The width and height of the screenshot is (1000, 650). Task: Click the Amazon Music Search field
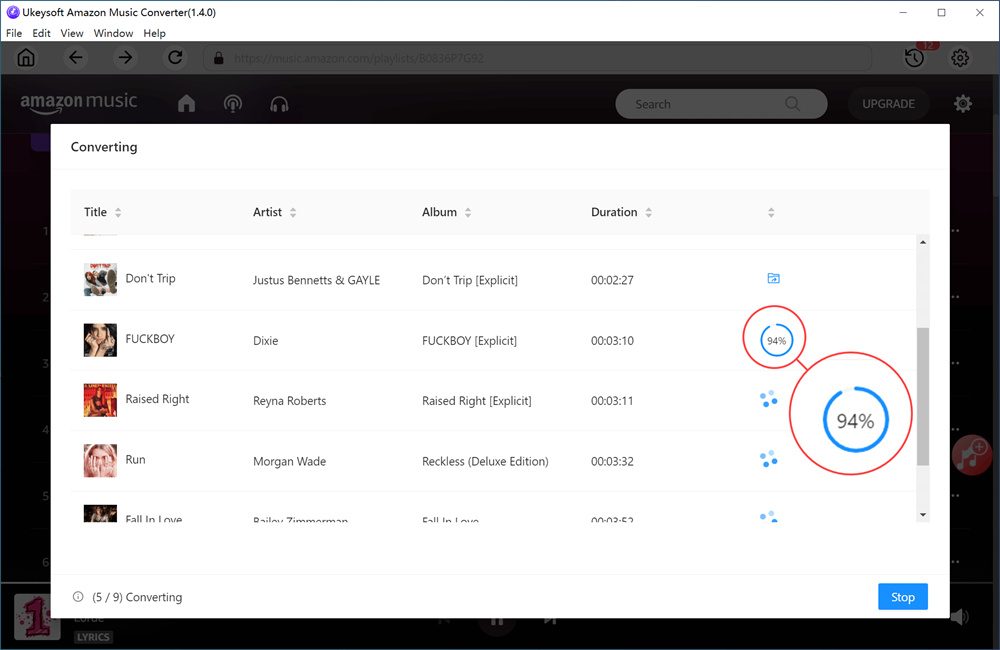pyautogui.click(x=721, y=104)
